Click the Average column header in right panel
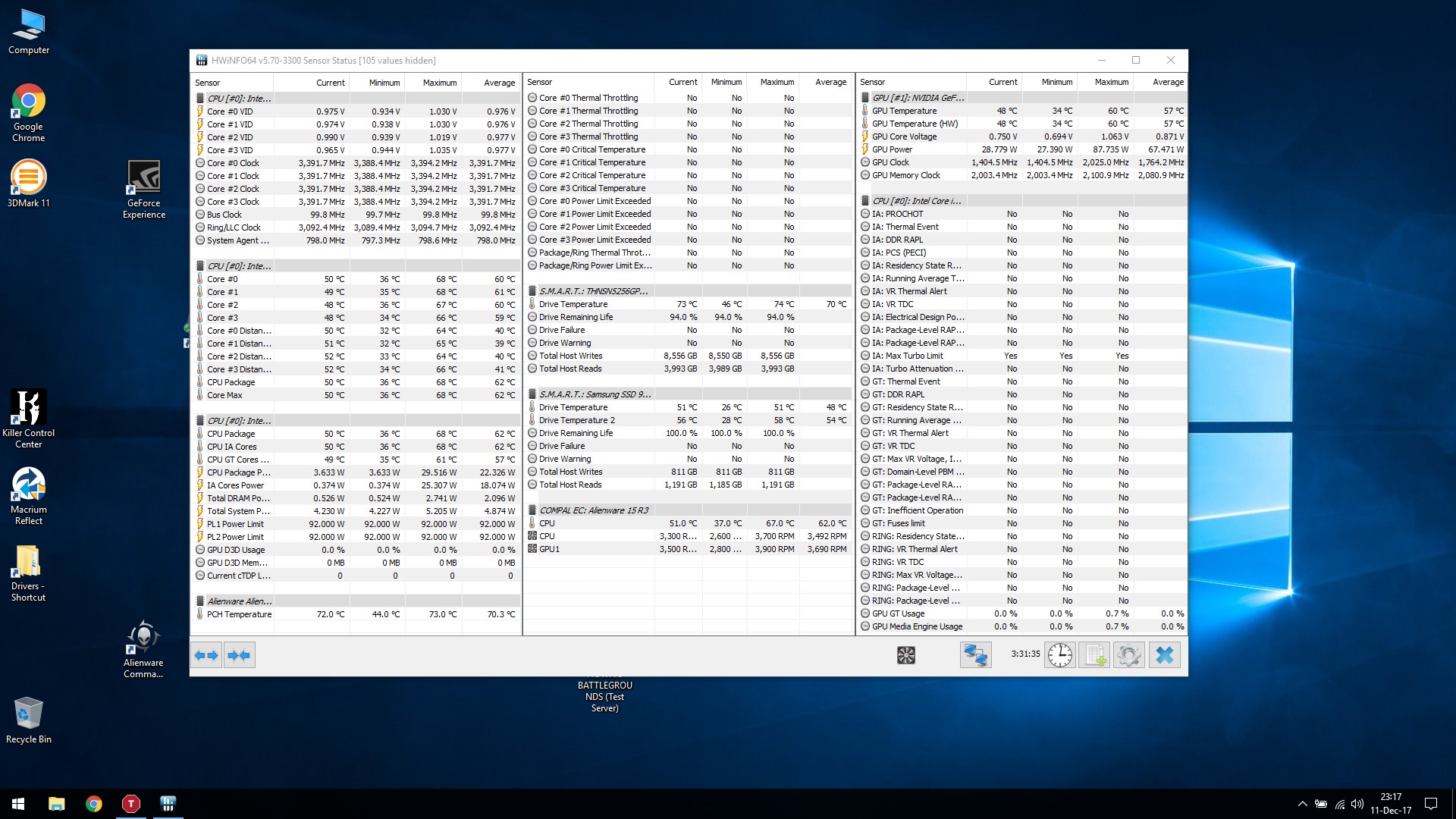Image resolution: width=1456 pixels, height=819 pixels. [1160, 82]
